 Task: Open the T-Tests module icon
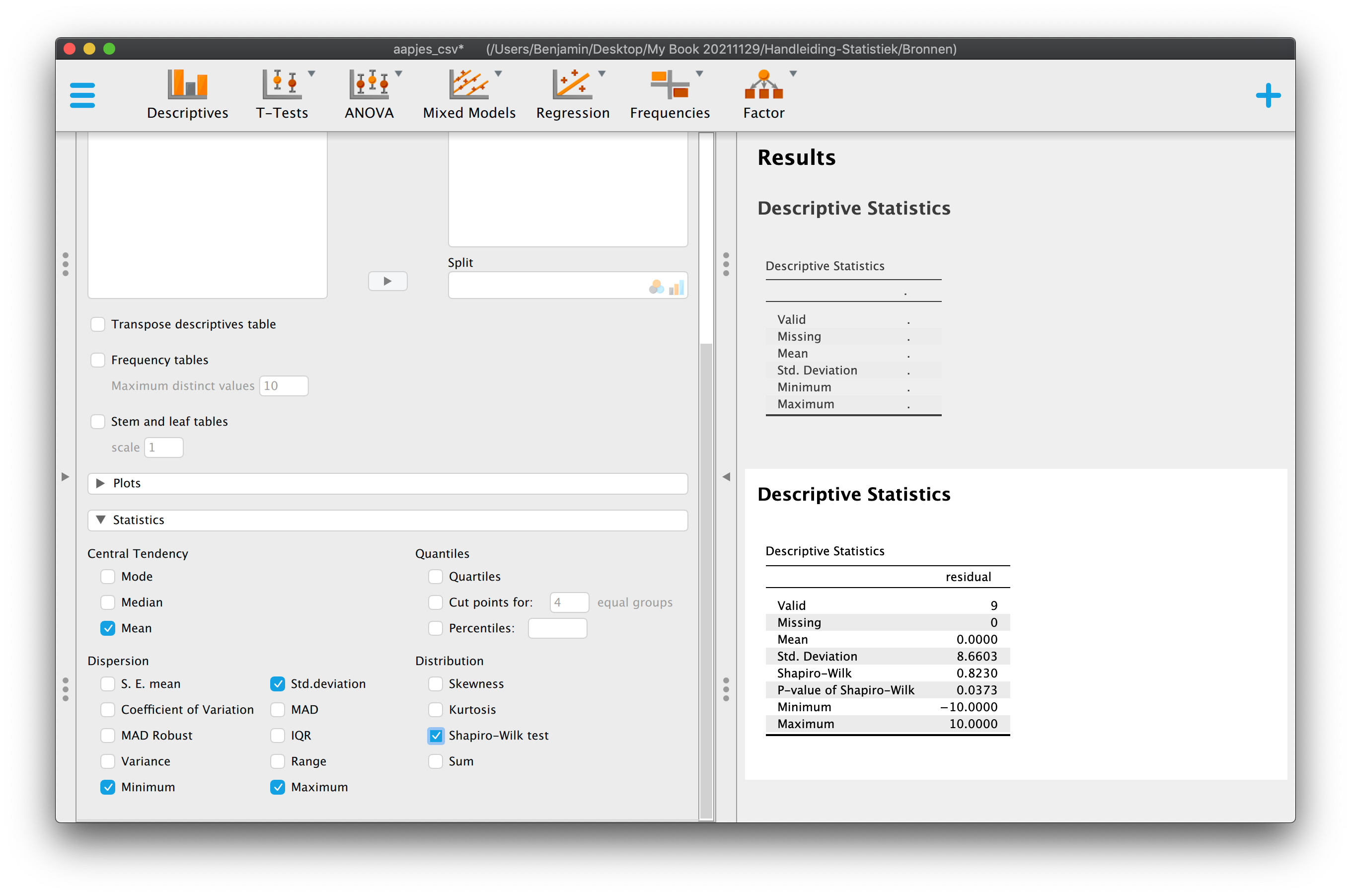pyautogui.click(x=281, y=84)
